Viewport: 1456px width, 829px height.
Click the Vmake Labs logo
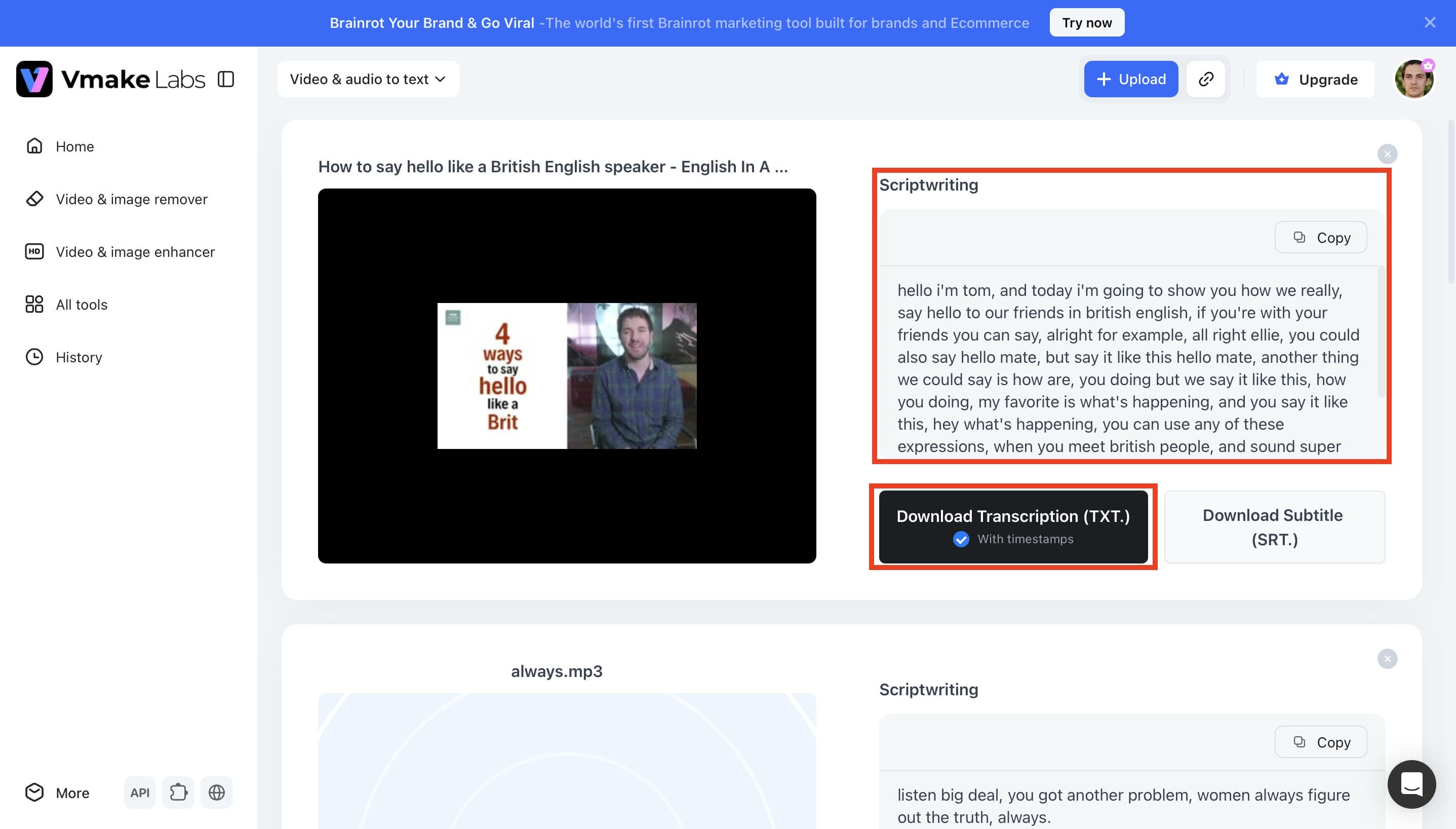click(x=110, y=79)
